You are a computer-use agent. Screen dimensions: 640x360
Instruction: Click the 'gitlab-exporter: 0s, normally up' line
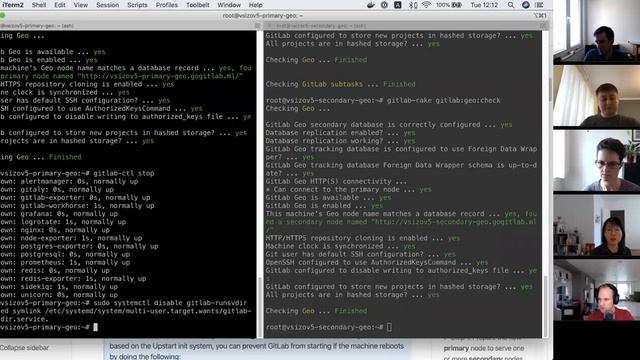(x=76, y=198)
